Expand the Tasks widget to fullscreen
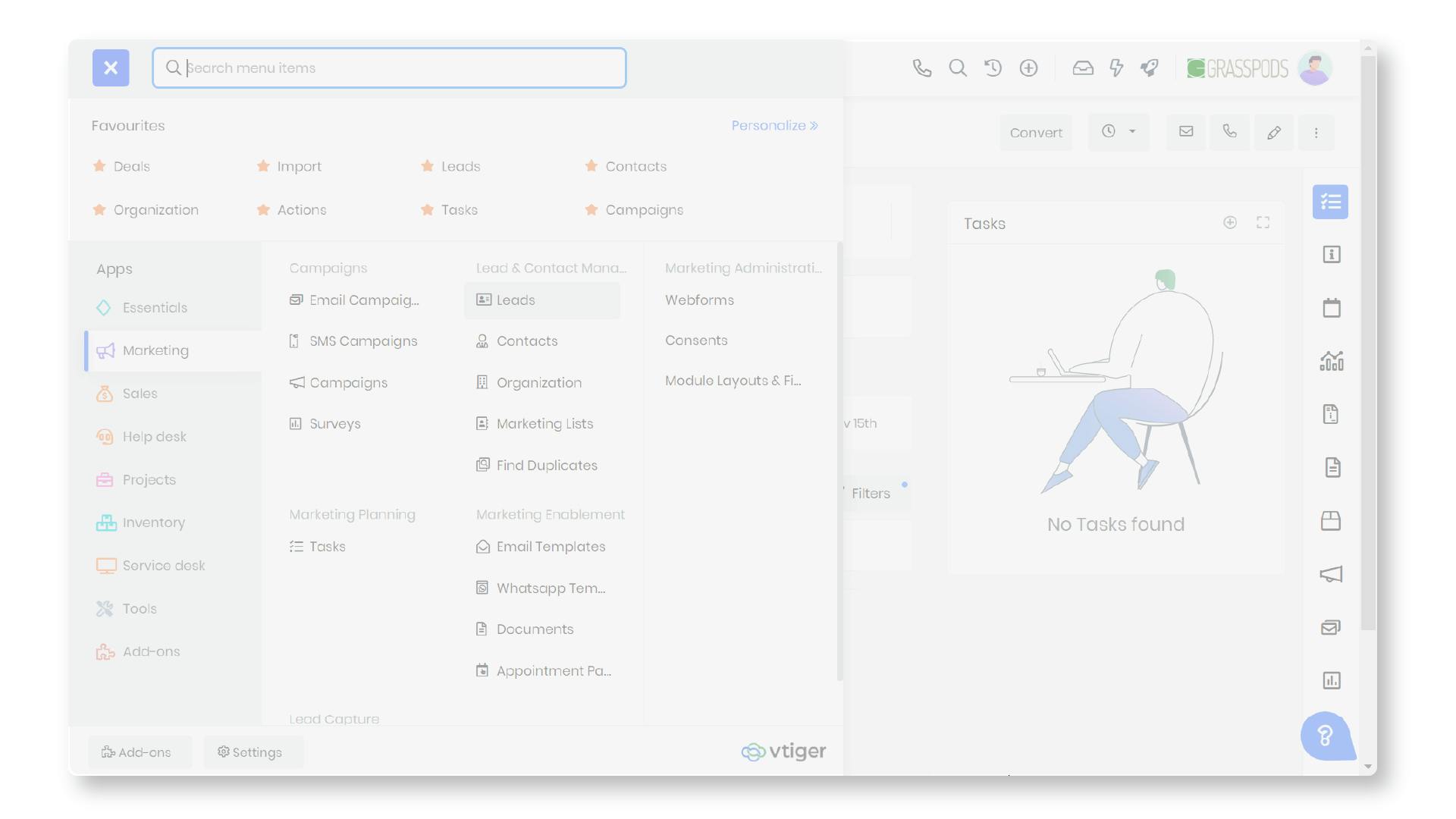 1263,222
